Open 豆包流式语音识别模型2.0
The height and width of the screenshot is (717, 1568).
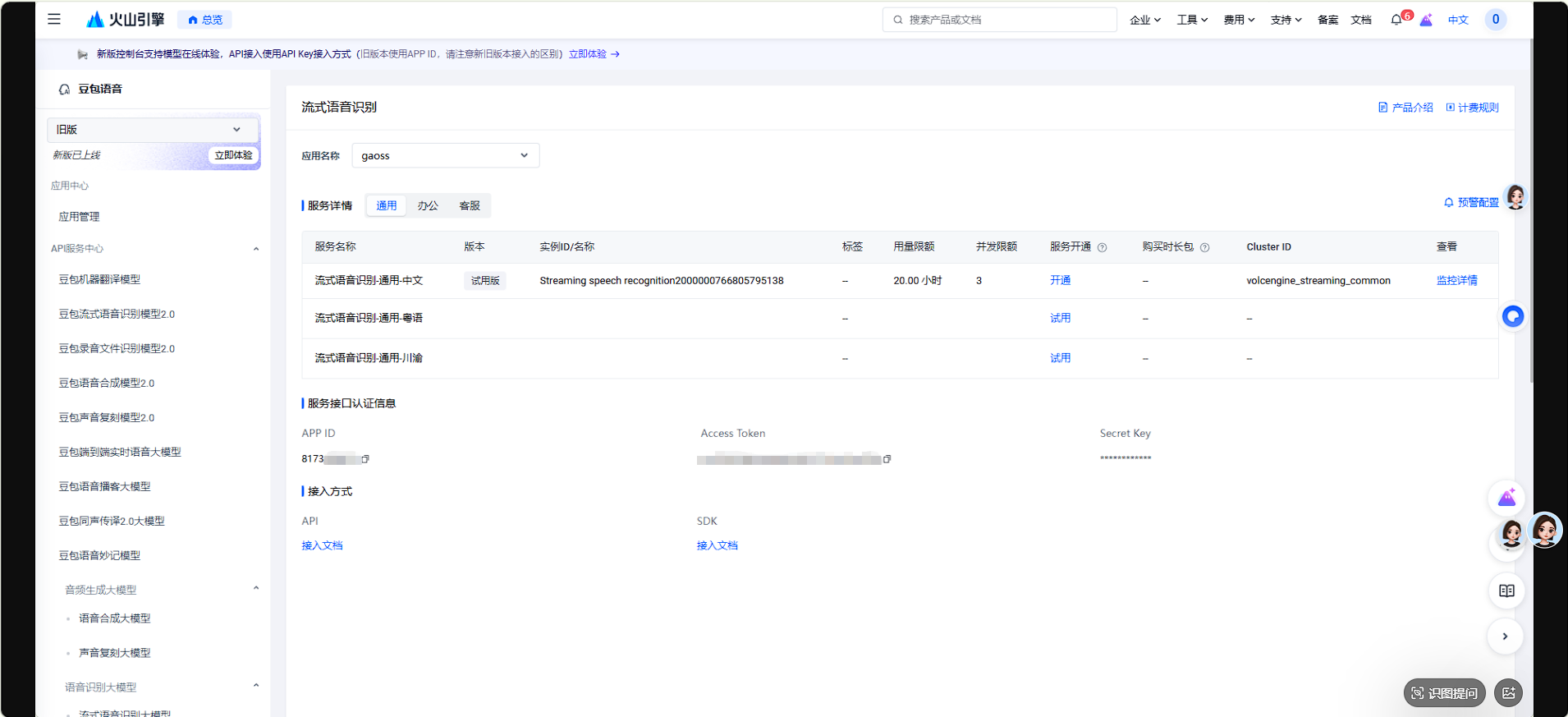(117, 314)
